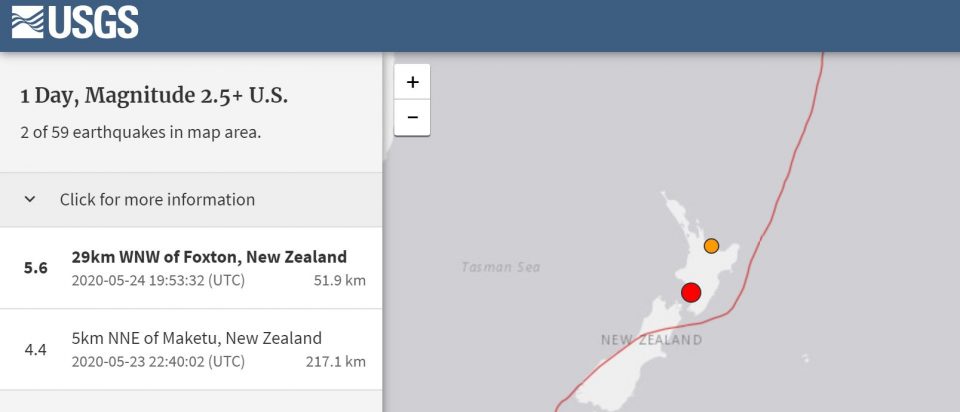Click the 5.6 magnitude value
This screenshot has height=412, width=960.
point(35,268)
